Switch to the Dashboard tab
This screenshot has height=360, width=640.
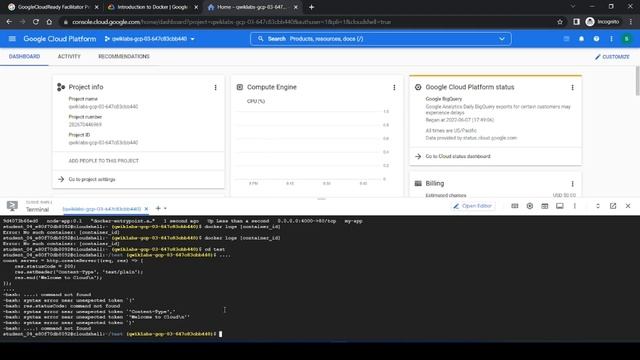(24, 56)
